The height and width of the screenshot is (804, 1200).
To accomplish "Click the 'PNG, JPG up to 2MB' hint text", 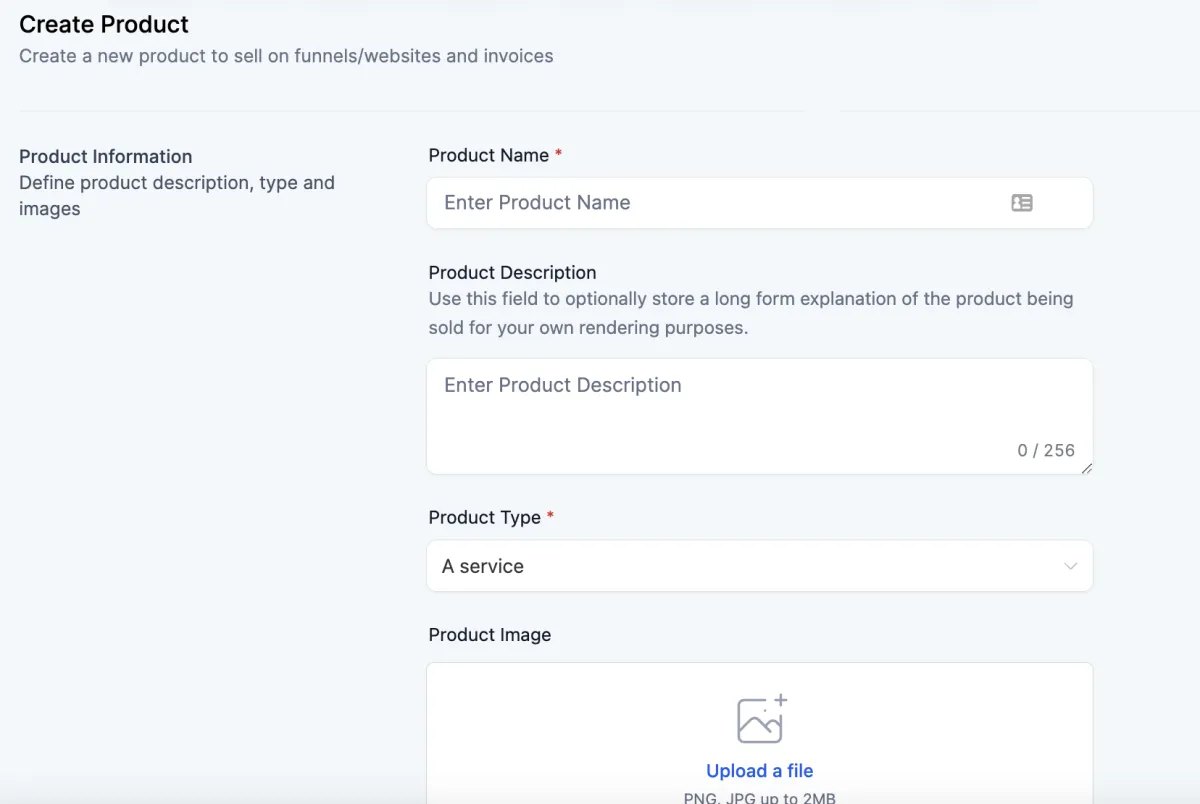I will 759,797.
